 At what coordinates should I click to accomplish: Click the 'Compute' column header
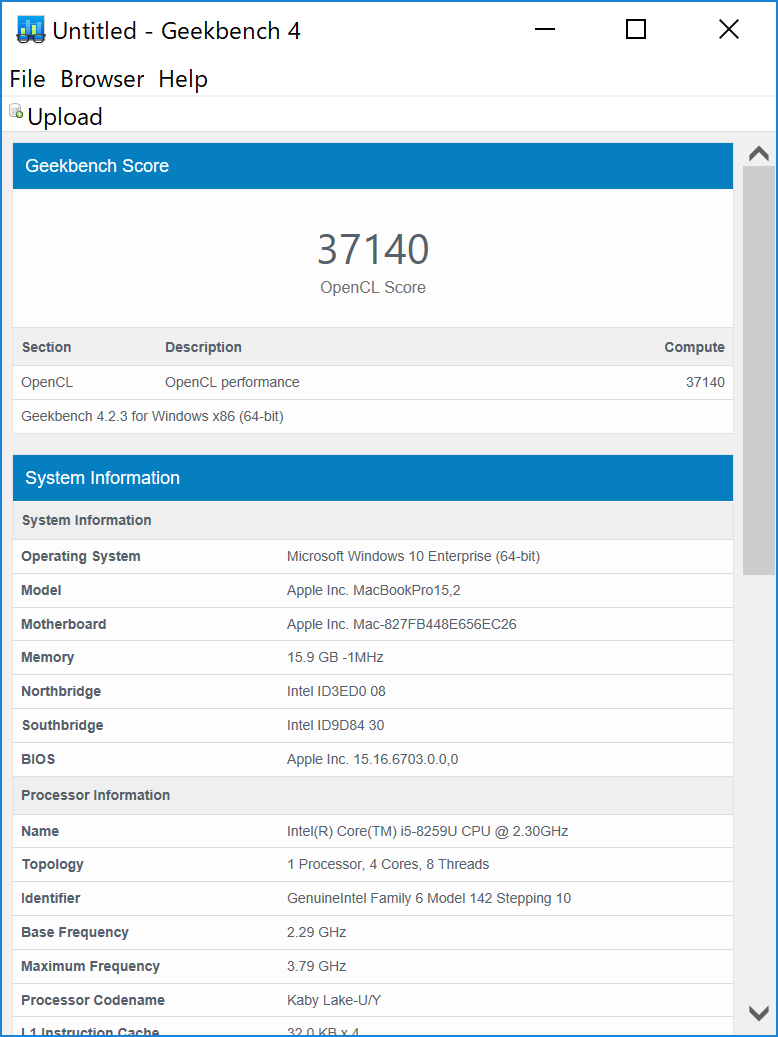(694, 347)
